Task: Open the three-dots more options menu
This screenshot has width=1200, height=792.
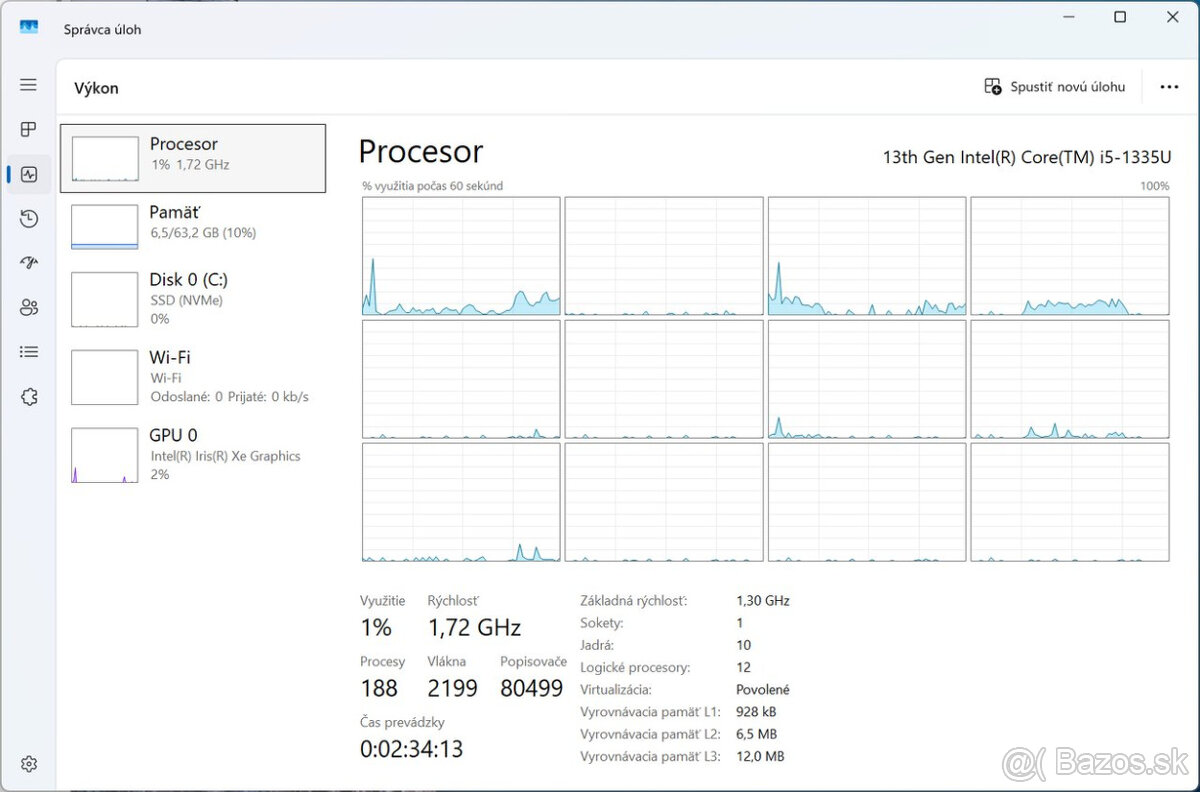Action: [1169, 87]
